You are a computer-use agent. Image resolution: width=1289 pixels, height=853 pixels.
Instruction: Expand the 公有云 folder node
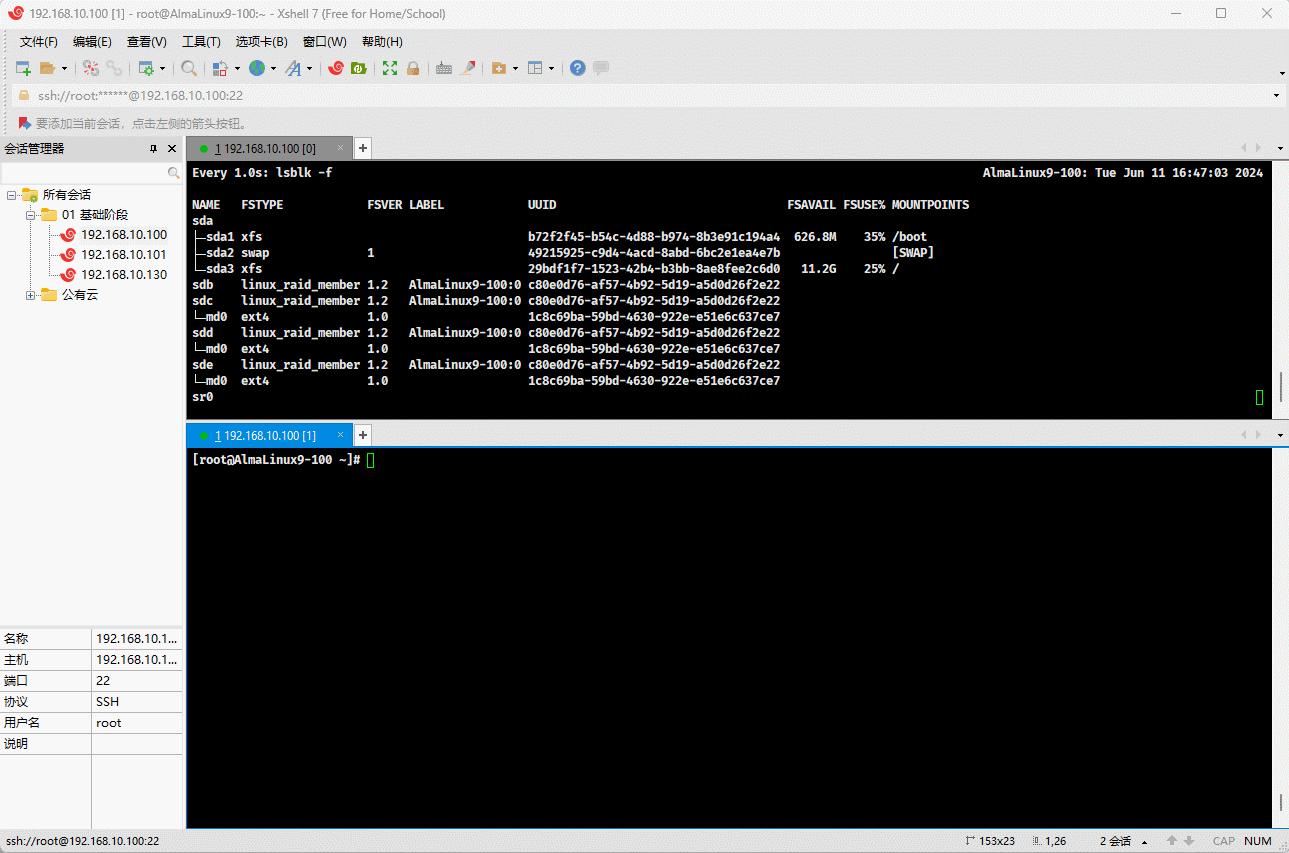[x=31, y=295]
